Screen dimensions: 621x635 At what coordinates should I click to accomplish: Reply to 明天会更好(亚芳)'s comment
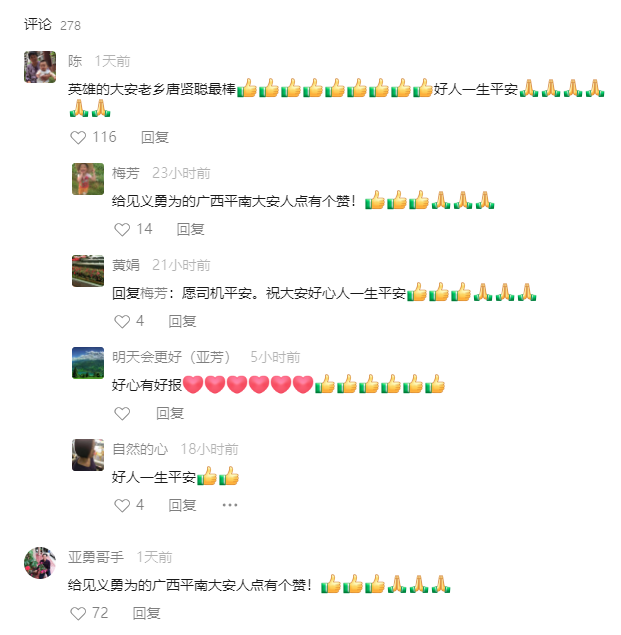pyautogui.click(x=170, y=413)
